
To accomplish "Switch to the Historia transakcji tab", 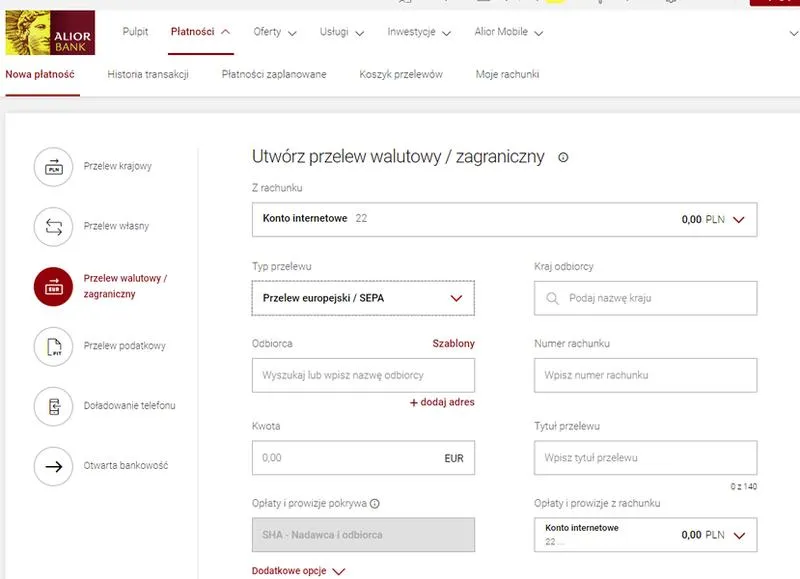I will pyautogui.click(x=150, y=74).
